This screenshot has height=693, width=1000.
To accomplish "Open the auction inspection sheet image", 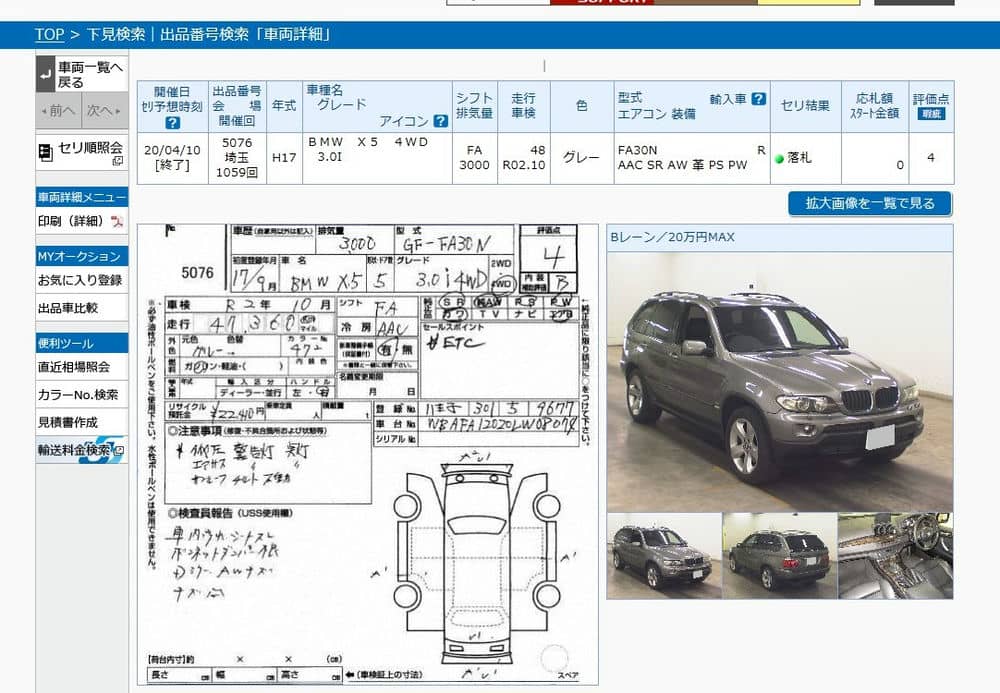I will [x=368, y=455].
